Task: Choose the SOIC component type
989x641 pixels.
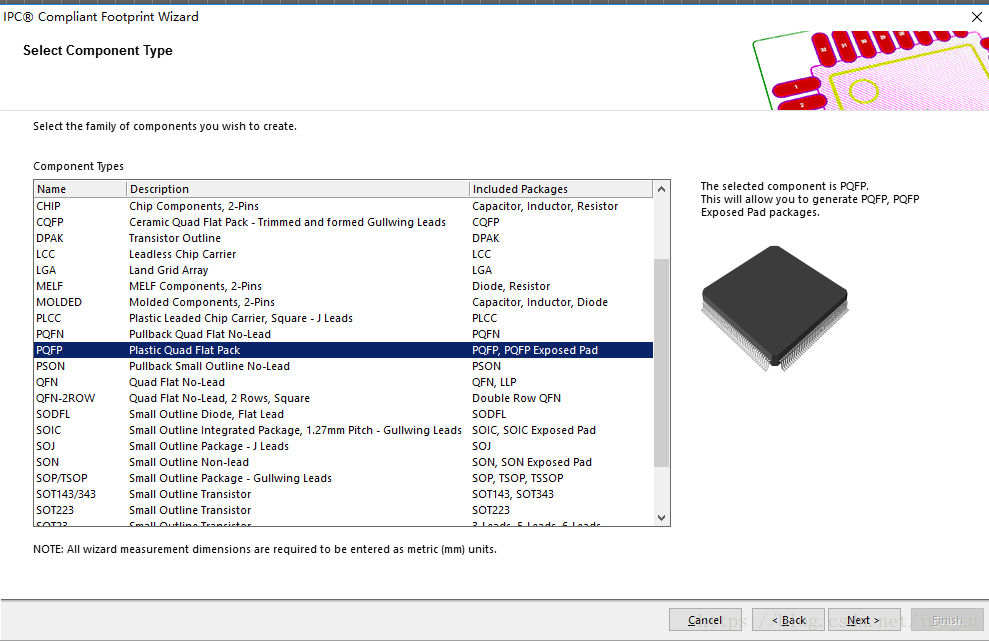Action: (x=48, y=430)
